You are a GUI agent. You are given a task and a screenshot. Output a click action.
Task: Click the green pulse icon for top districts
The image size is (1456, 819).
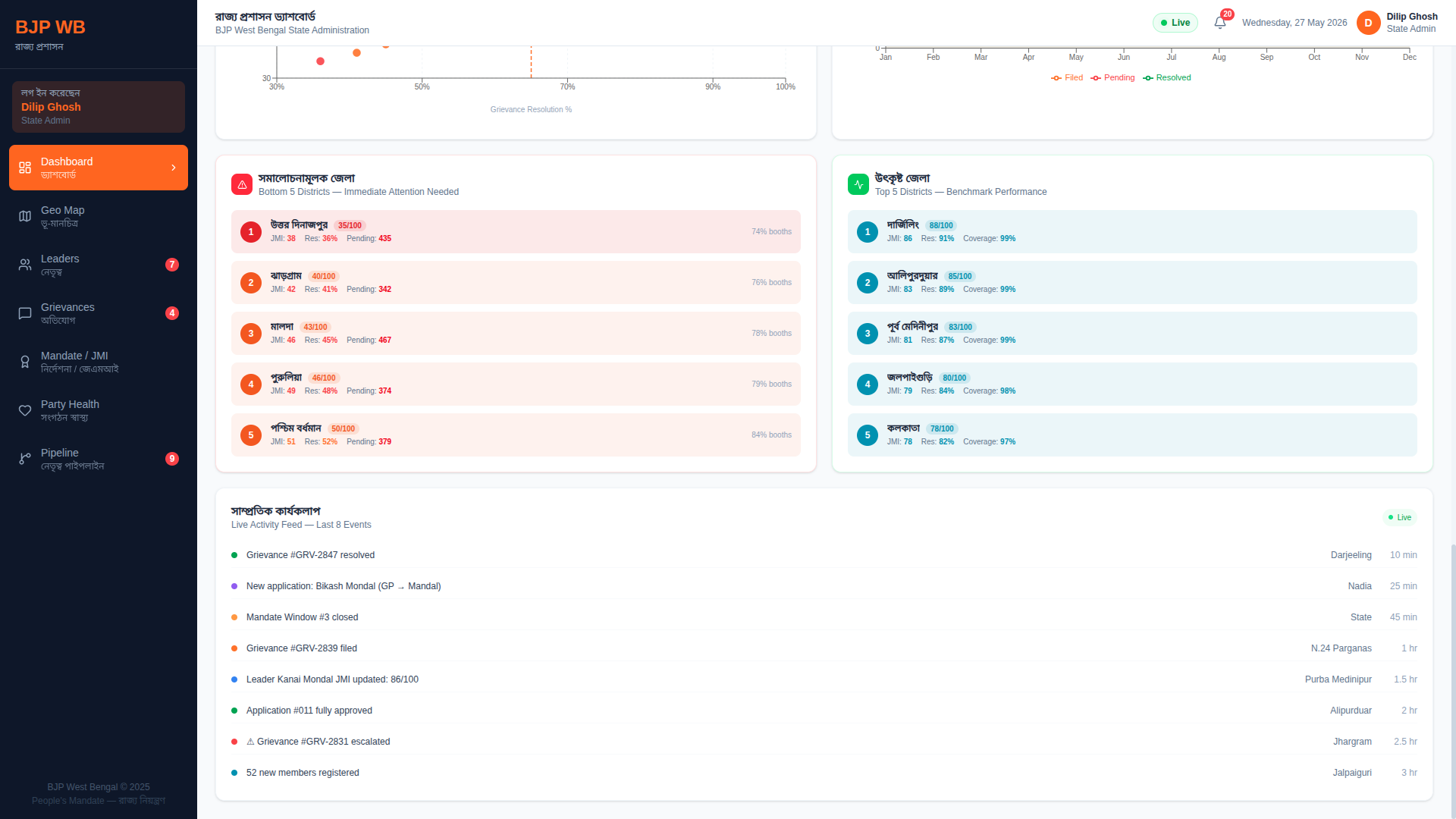tap(858, 184)
